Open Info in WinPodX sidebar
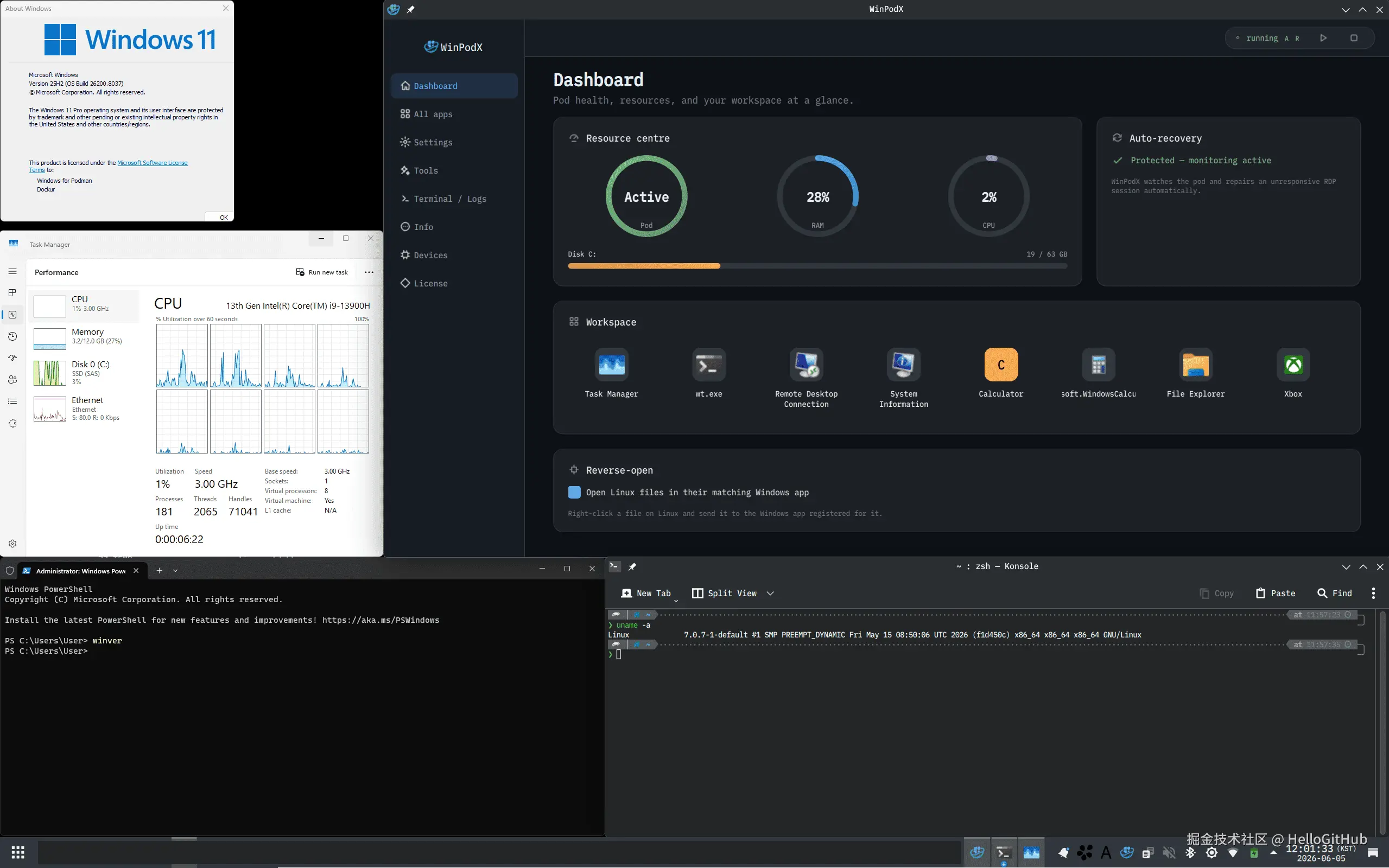This screenshot has height=868, width=1389. pyautogui.click(x=454, y=226)
